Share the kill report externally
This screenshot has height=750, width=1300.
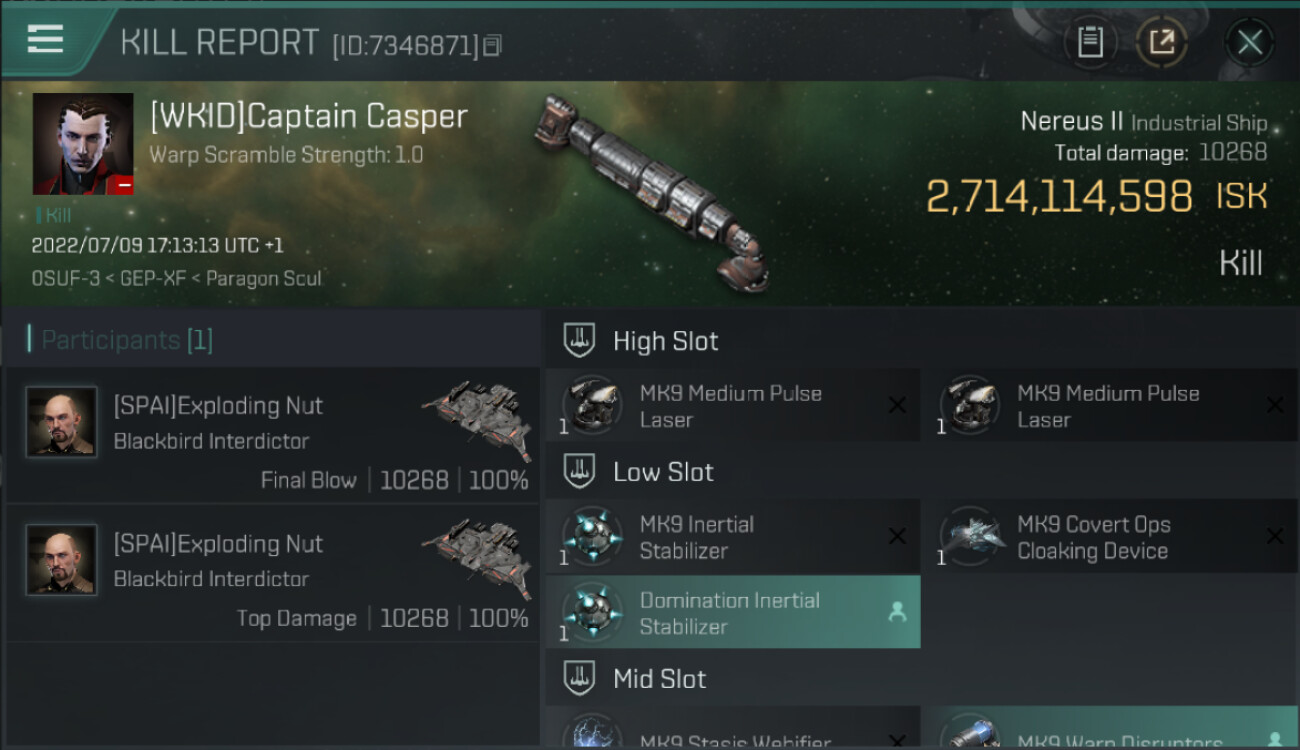tap(1161, 42)
